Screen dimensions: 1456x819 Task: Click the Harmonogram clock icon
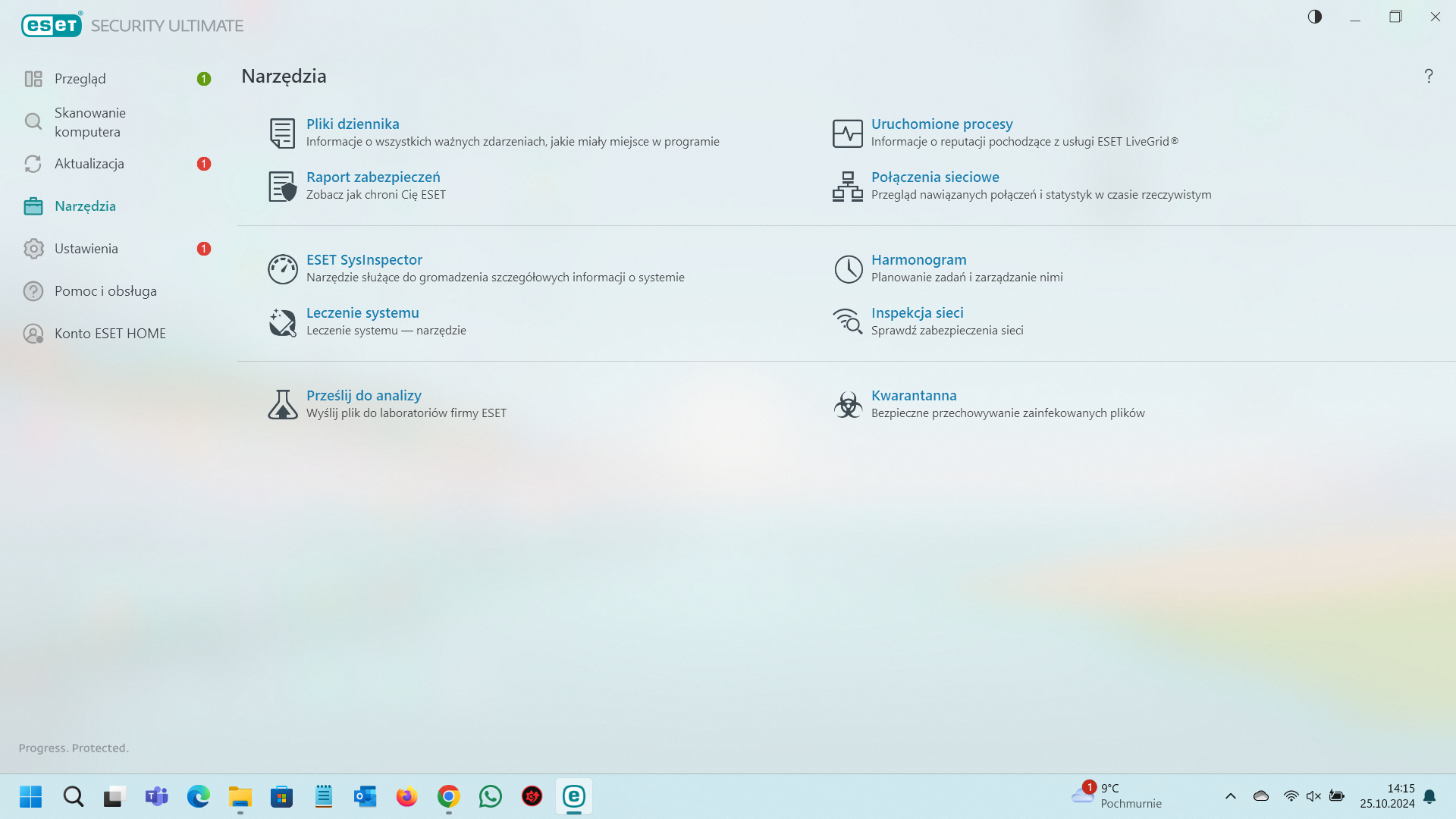pyautogui.click(x=848, y=269)
